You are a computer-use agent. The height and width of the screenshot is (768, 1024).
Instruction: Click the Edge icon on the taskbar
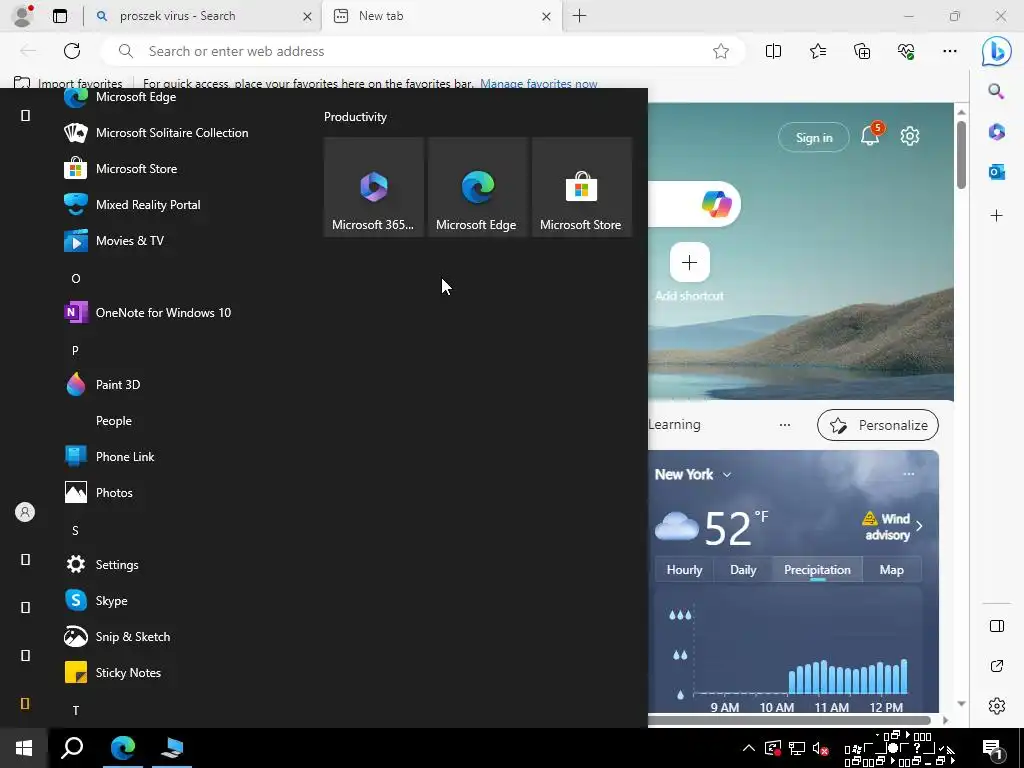click(122, 748)
